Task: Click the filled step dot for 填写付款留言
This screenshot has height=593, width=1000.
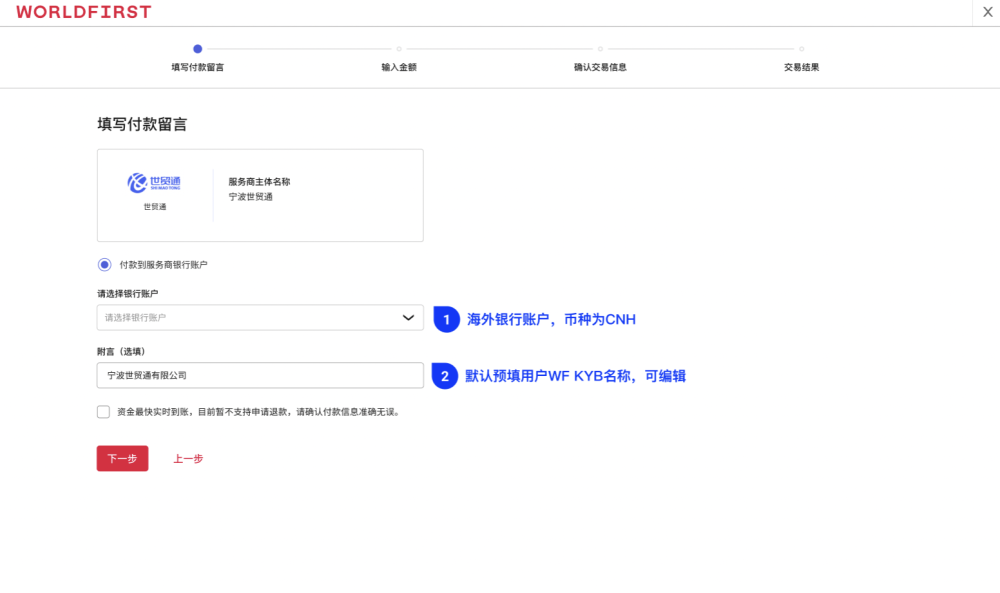Action: pyautogui.click(x=197, y=47)
